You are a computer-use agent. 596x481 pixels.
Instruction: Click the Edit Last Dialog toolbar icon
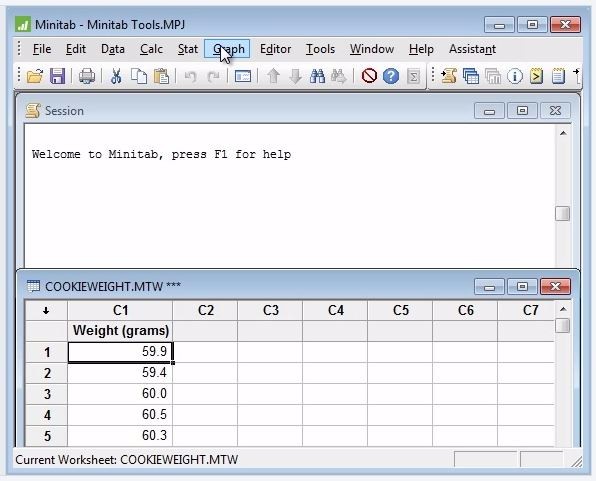click(243, 76)
